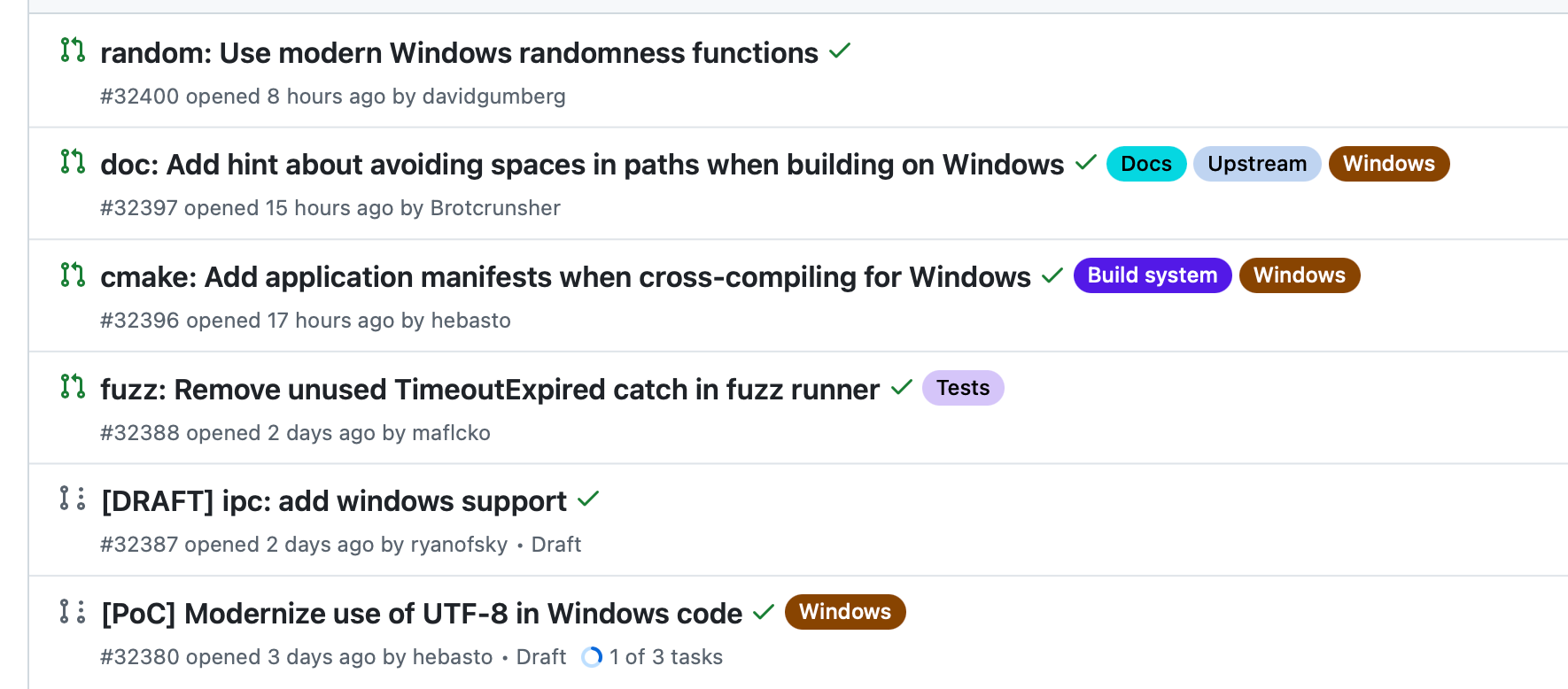The width and height of the screenshot is (1568, 689).
Task: Open '[DRAFT] ipc: add windows support' PR
Action: (x=334, y=501)
